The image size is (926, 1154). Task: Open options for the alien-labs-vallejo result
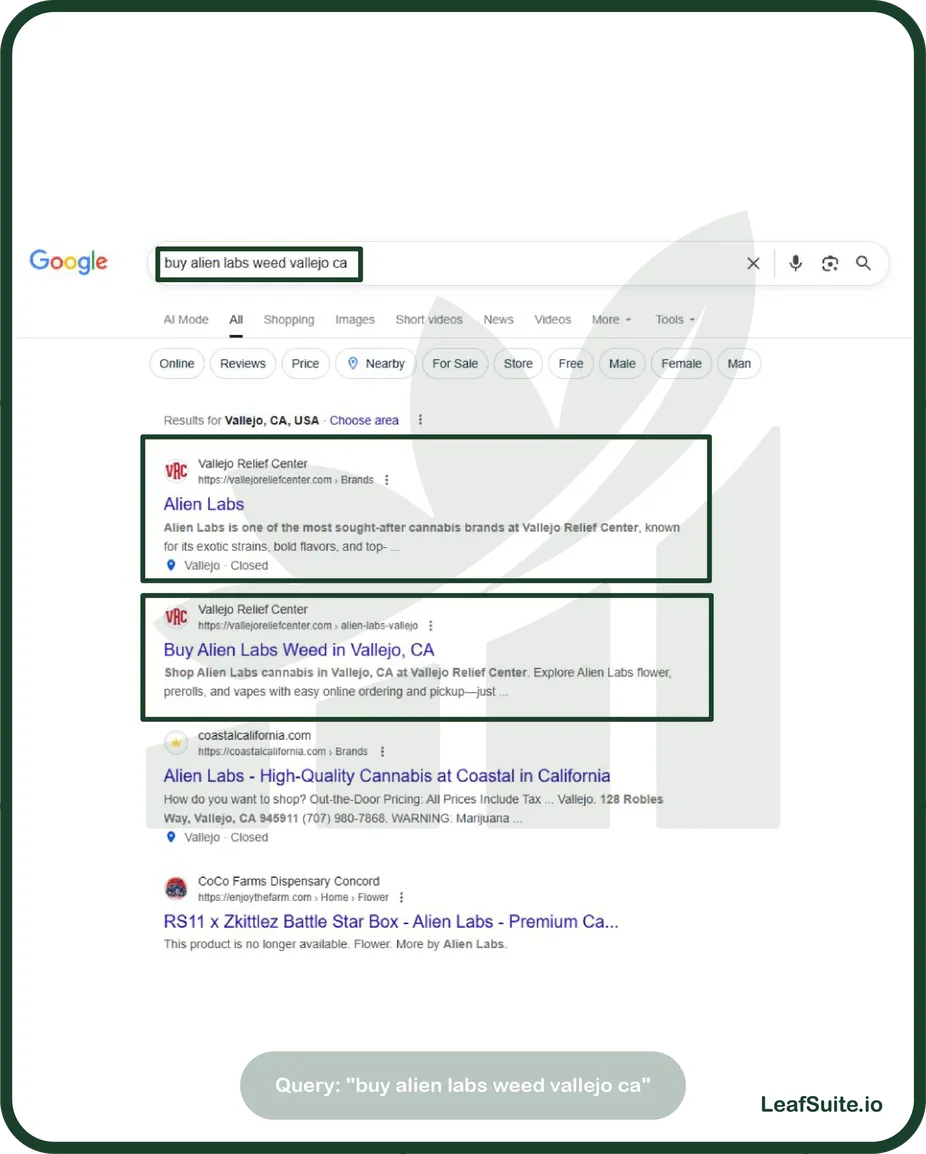coord(431,626)
